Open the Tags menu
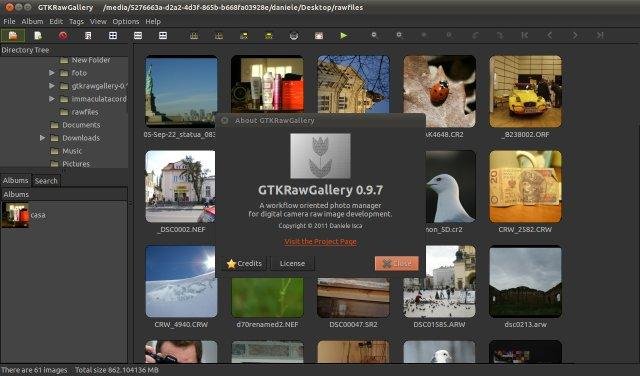The image size is (640, 376). point(76,21)
